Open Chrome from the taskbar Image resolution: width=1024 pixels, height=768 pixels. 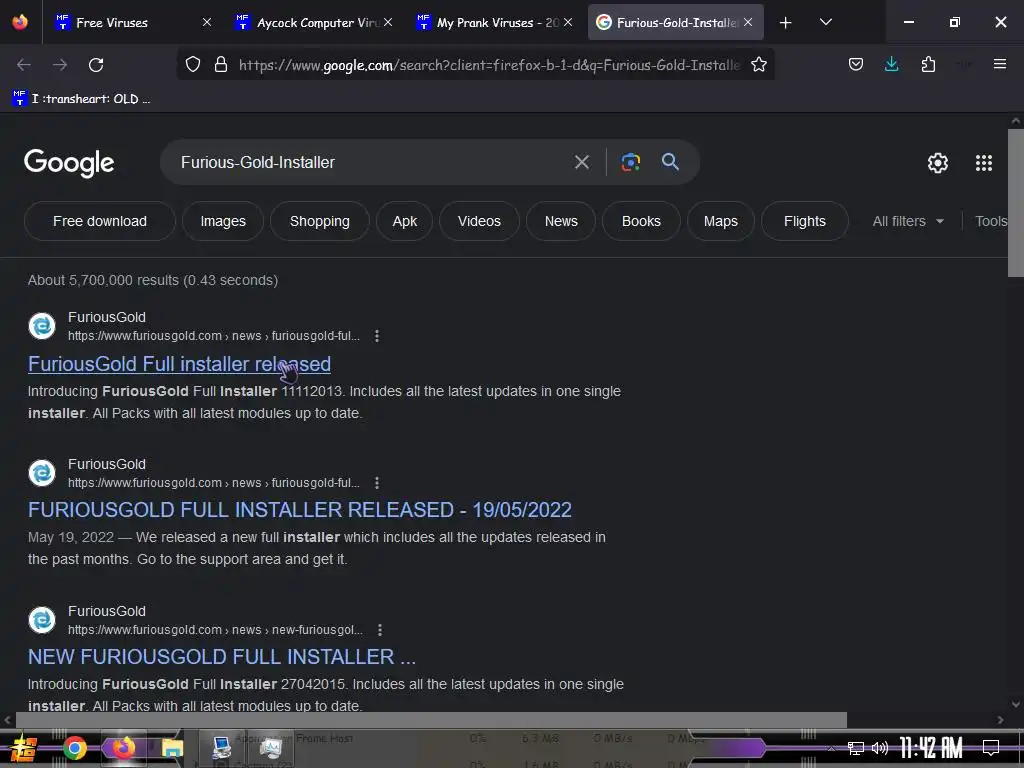[x=74, y=748]
